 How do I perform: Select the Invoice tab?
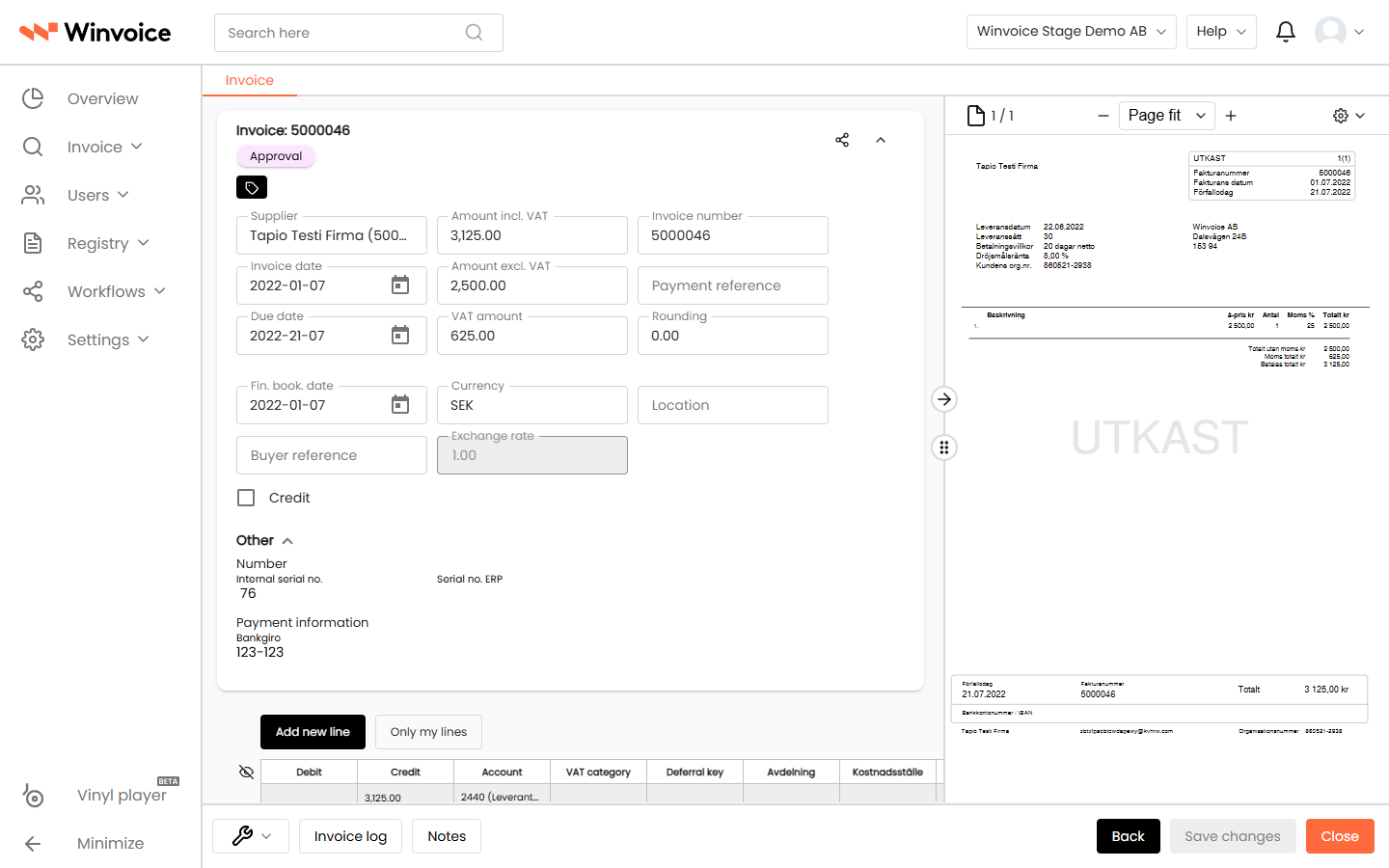[250, 80]
